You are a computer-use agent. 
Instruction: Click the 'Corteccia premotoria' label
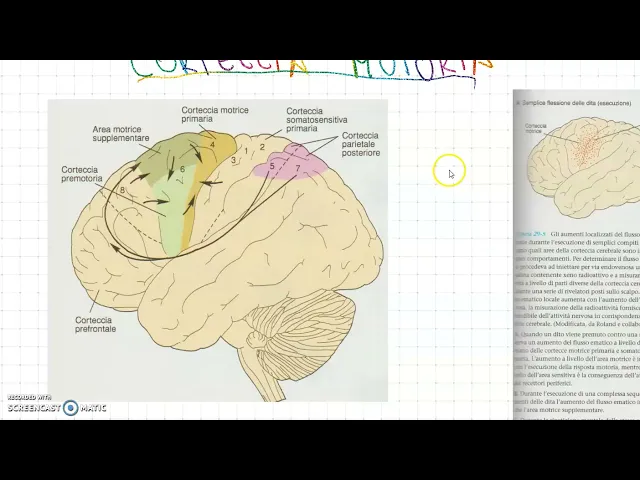point(82,174)
